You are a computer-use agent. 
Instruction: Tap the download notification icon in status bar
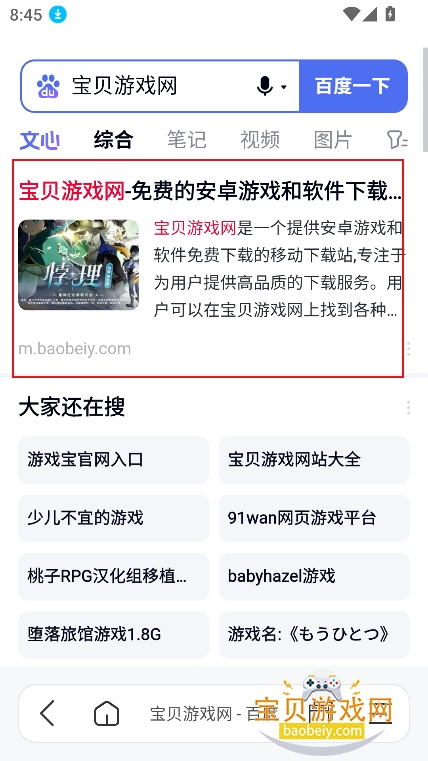(58, 15)
